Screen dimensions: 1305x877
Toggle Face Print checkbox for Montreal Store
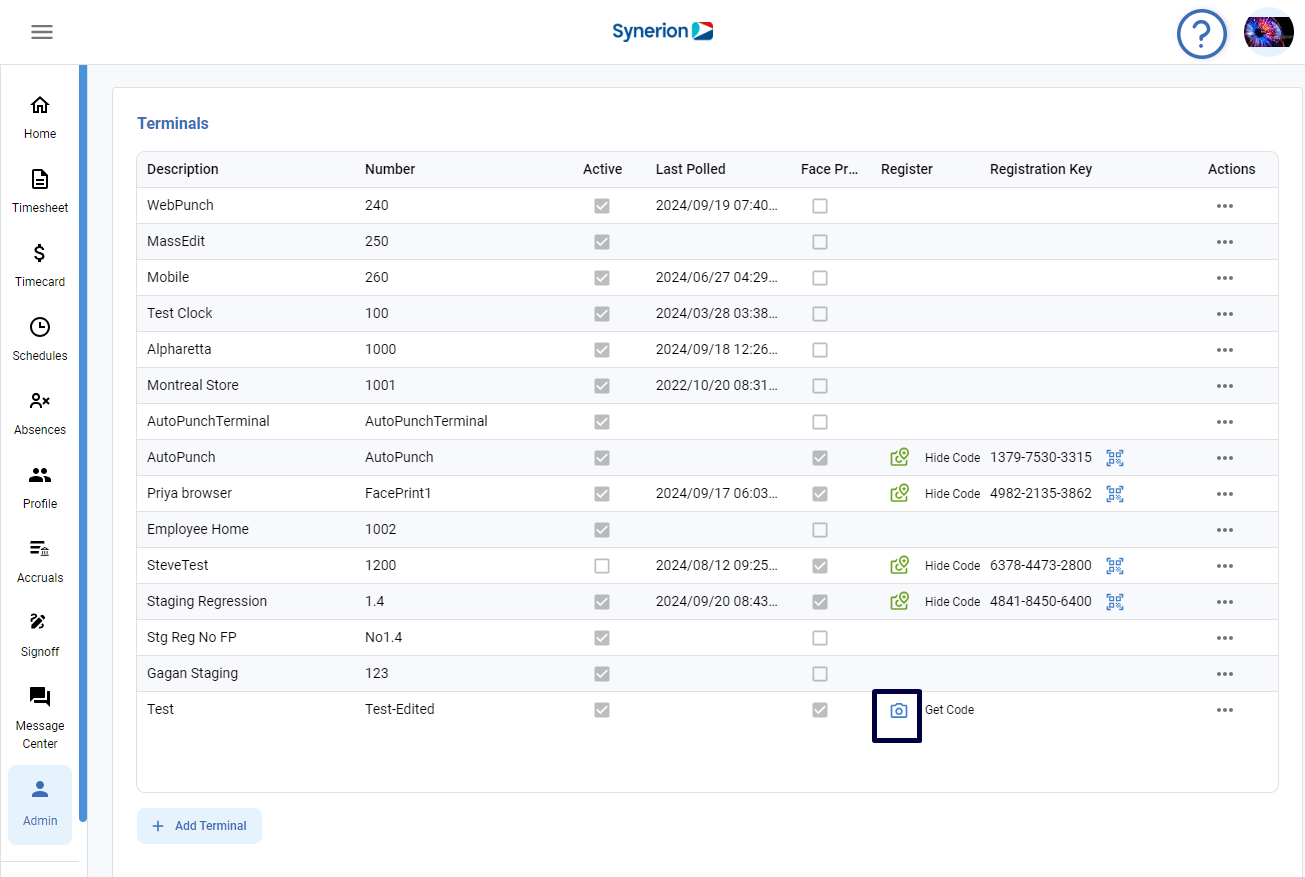pyautogui.click(x=820, y=386)
